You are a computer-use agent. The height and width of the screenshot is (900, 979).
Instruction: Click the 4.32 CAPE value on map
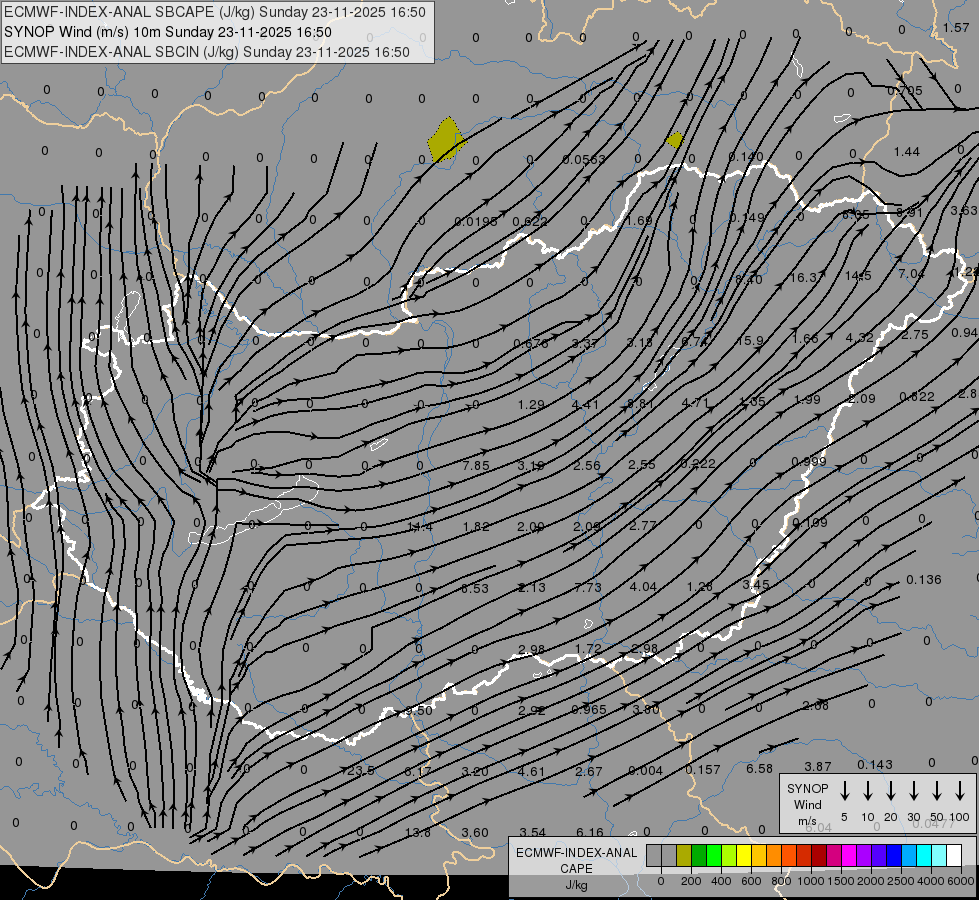859,337
